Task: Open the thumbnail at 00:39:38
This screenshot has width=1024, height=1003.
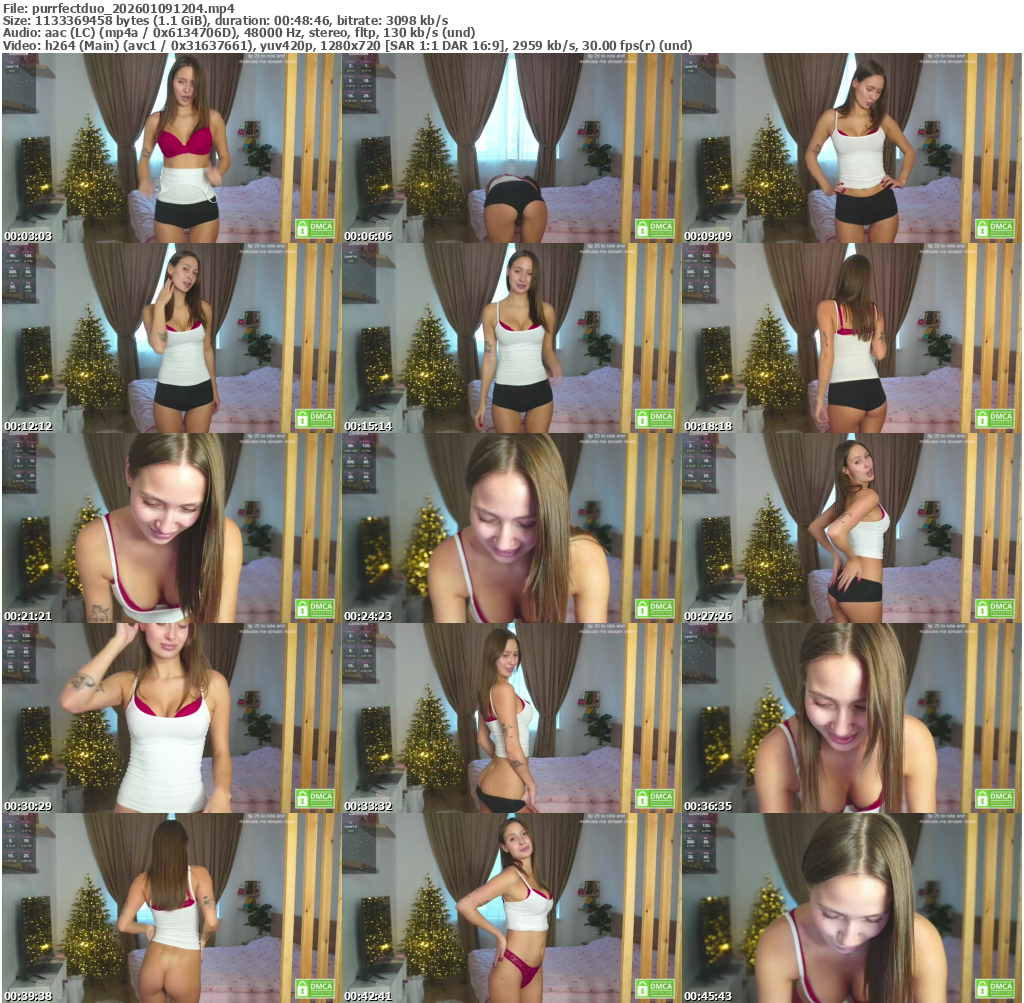Action: point(171,908)
